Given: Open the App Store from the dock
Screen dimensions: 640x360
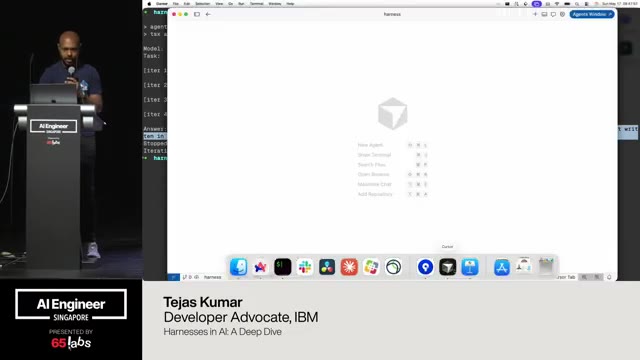Looking at the screenshot, I should click(x=502, y=267).
